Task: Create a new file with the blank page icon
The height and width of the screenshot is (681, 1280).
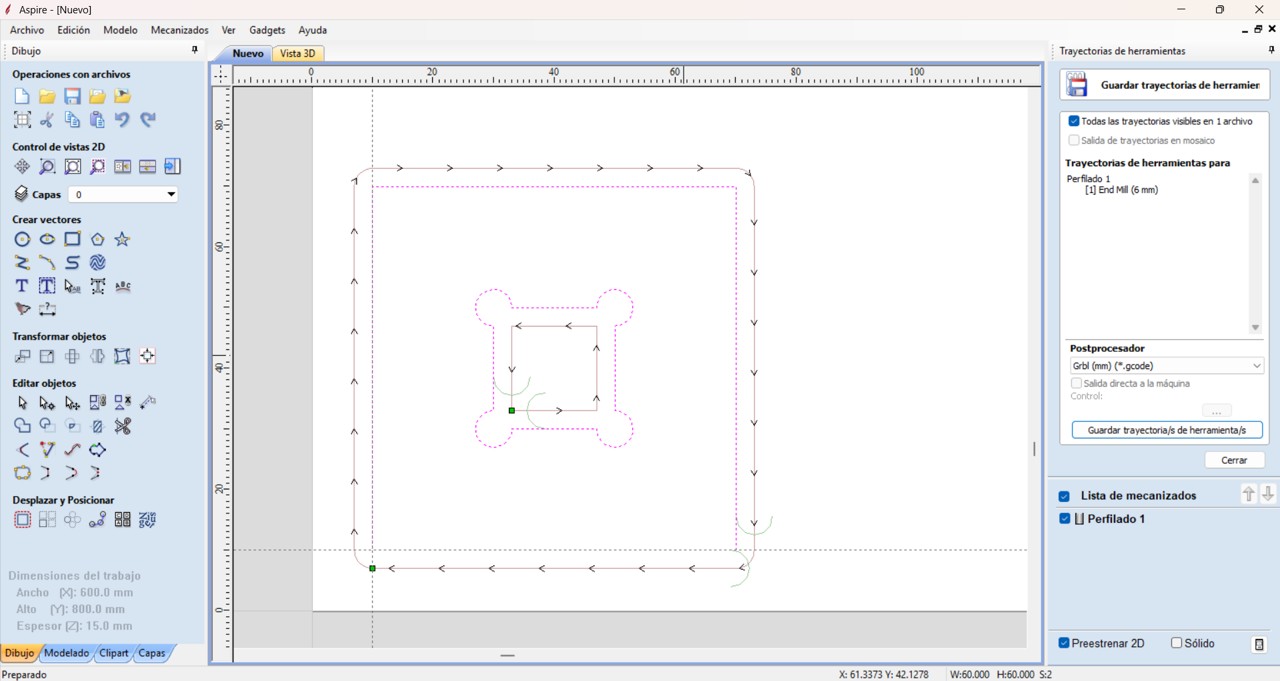Action: [x=22, y=96]
